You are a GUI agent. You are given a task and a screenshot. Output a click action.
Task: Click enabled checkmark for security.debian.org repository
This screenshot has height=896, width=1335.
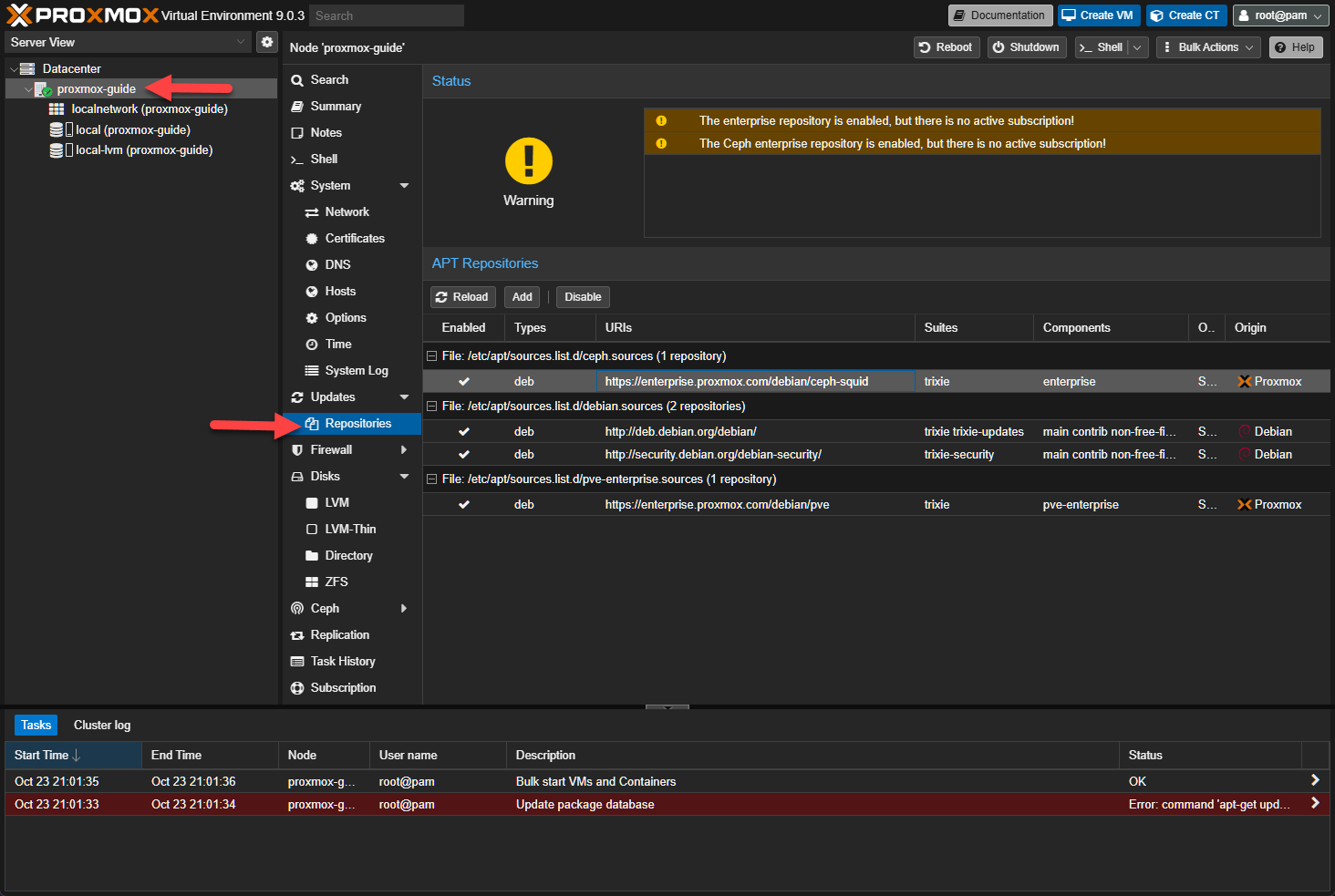(x=464, y=455)
